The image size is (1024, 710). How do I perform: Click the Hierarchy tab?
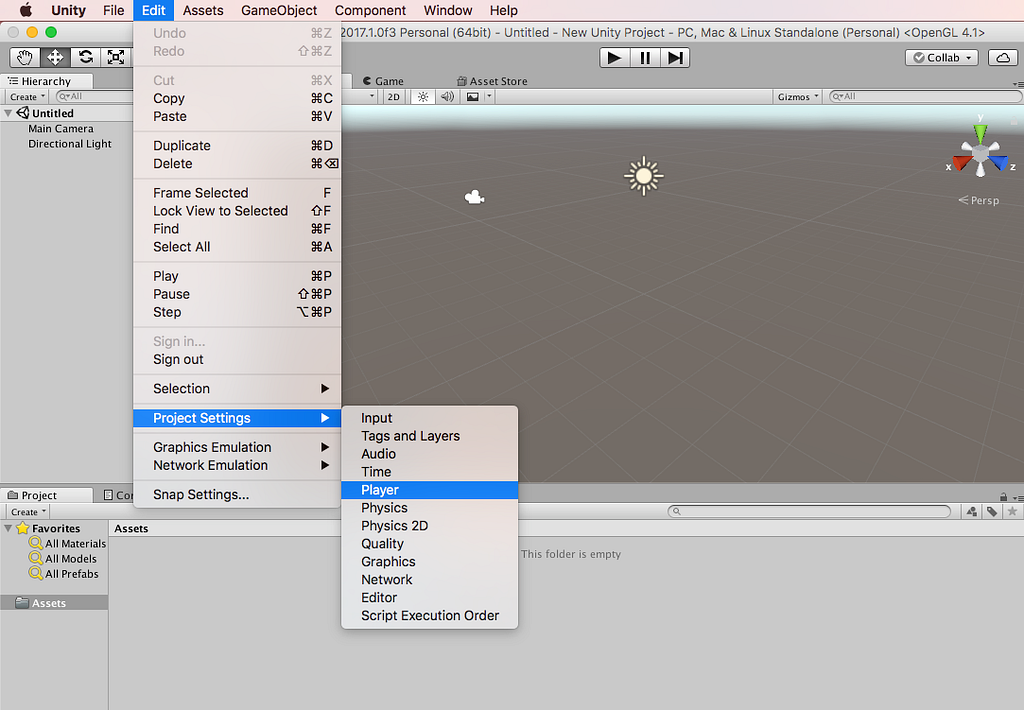[x=46, y=81]
